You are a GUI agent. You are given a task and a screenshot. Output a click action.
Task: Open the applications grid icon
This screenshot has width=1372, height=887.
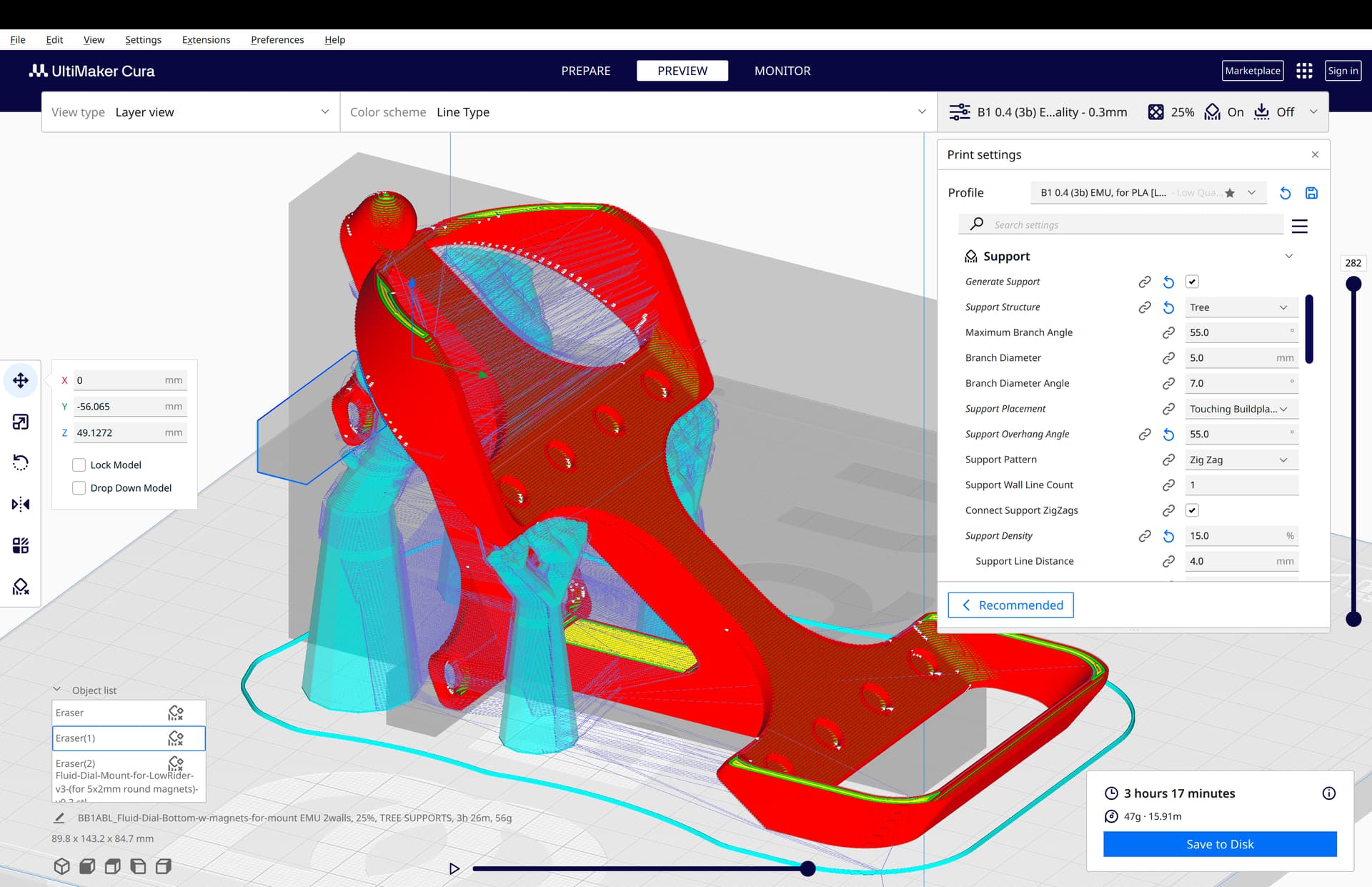(1304, 71)
